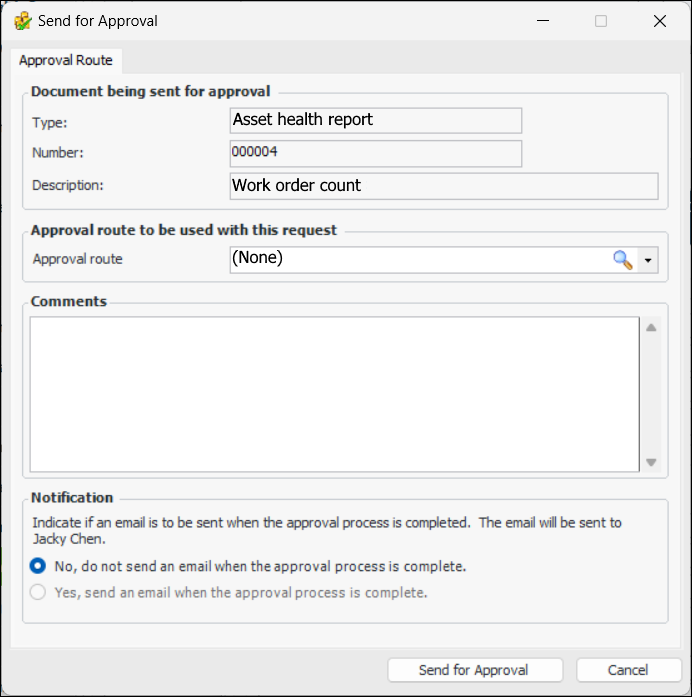Viewport: 692px width, 697px height.
Task: Click the Send for Approval title bar icon
Action: [x=22, y=20]
